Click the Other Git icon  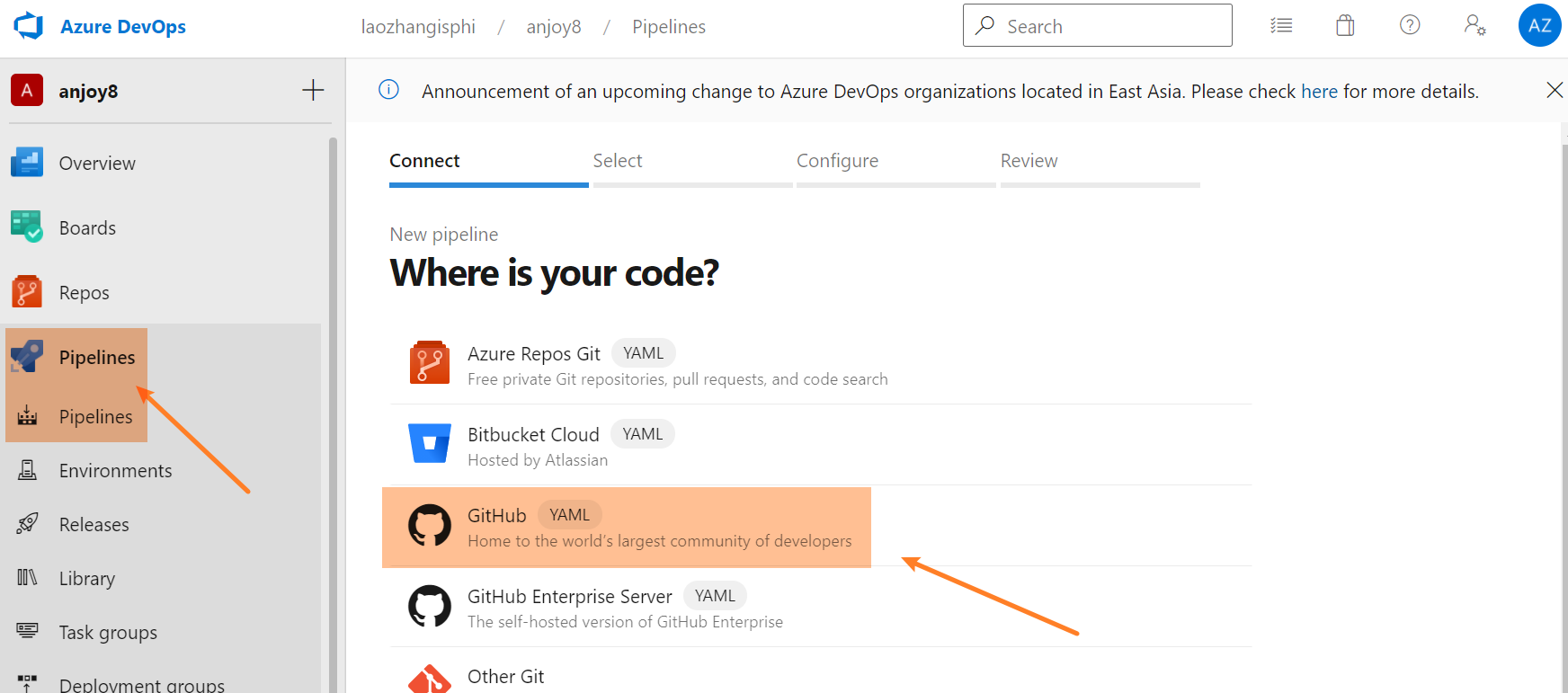tap(430, 679)
